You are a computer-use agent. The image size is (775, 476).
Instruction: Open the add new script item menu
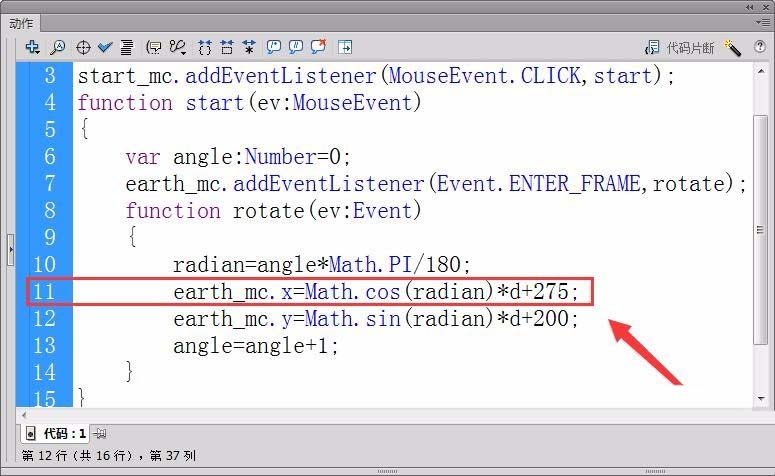[x=32, y=47]
